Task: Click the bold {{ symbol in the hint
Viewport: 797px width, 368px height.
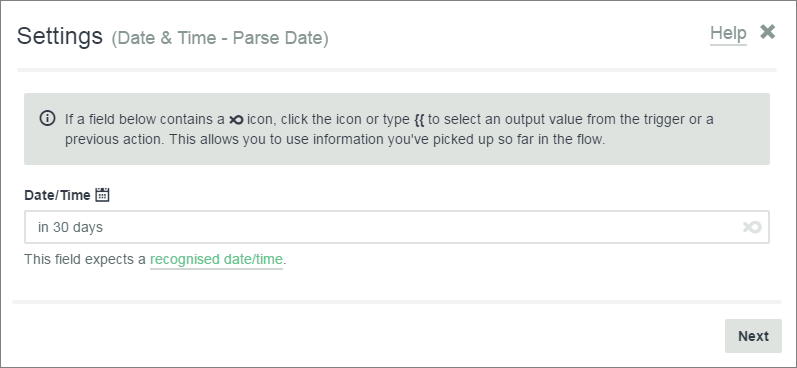Action: (x=419, y=120)
